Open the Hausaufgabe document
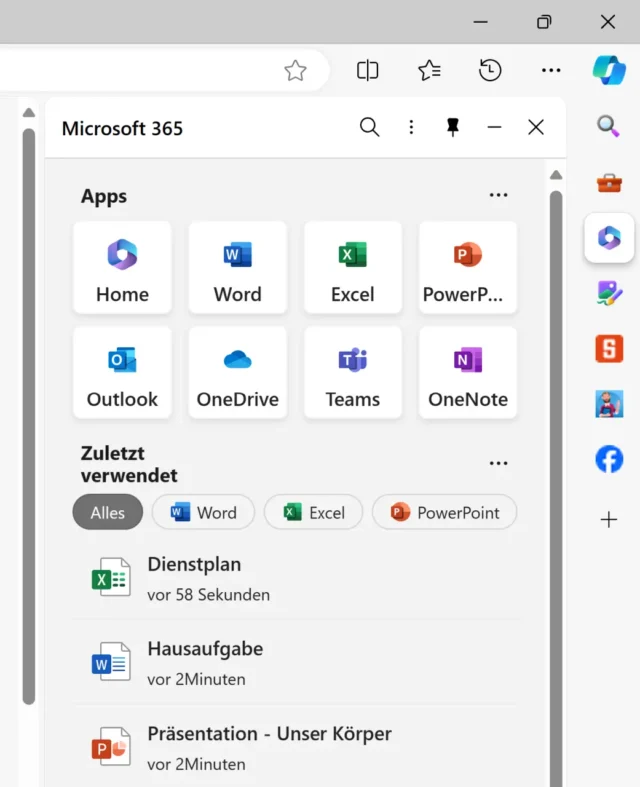The image size is (640, 787). [x=204, y=662]
